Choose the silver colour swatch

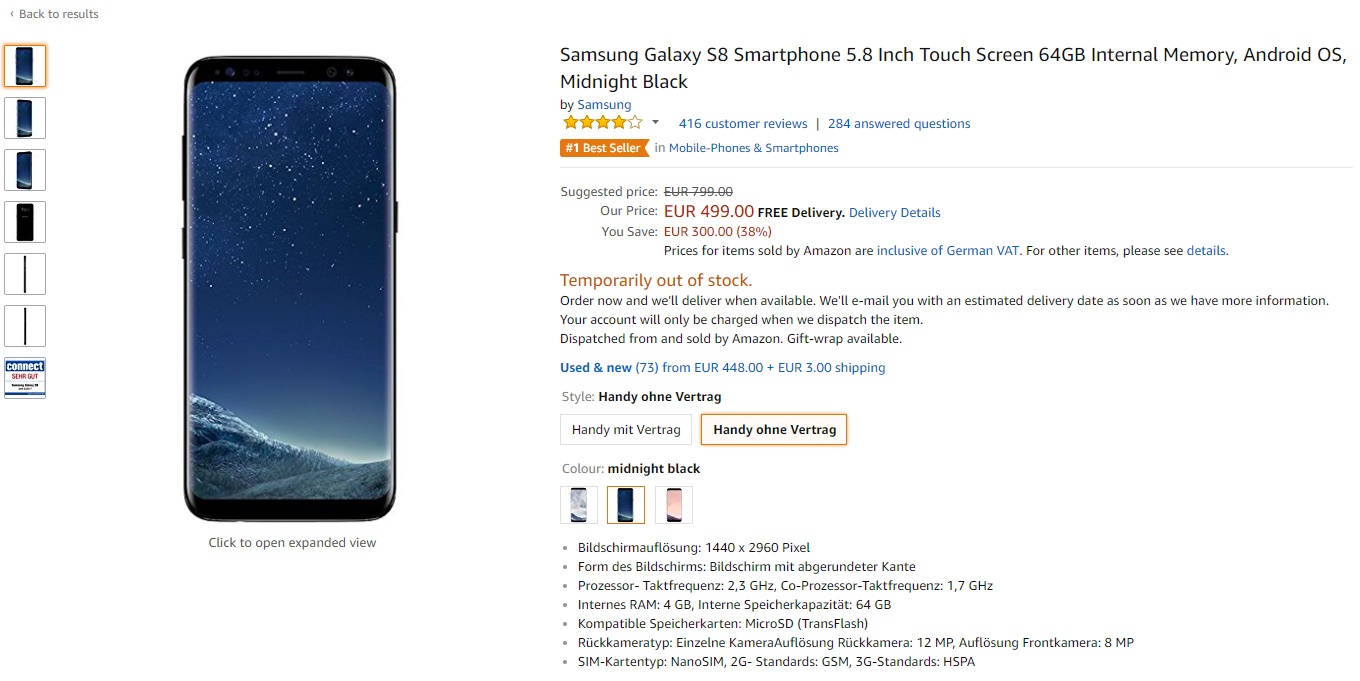pos(579,505)
